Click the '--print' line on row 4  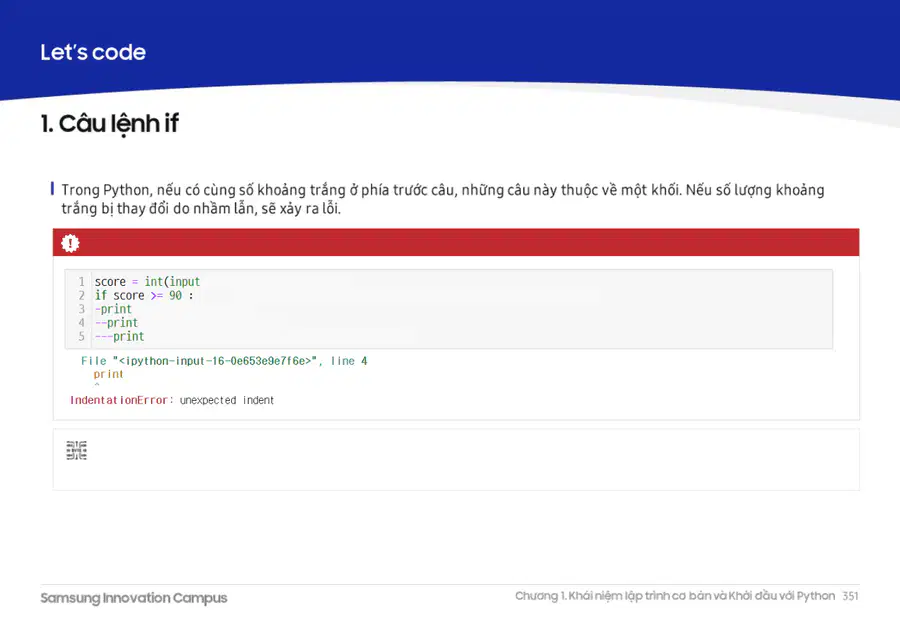[x=117, y=323]
